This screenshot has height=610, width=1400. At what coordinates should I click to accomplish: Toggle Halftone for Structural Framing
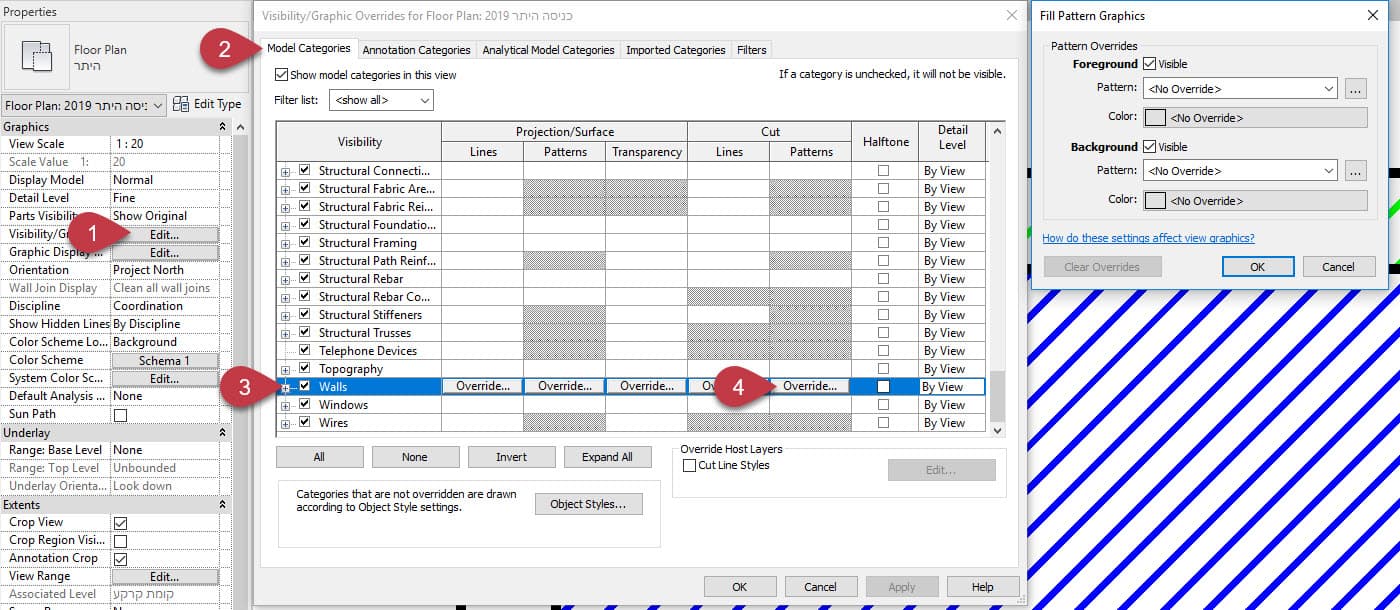pyautogui.click(x=883, y=243)
